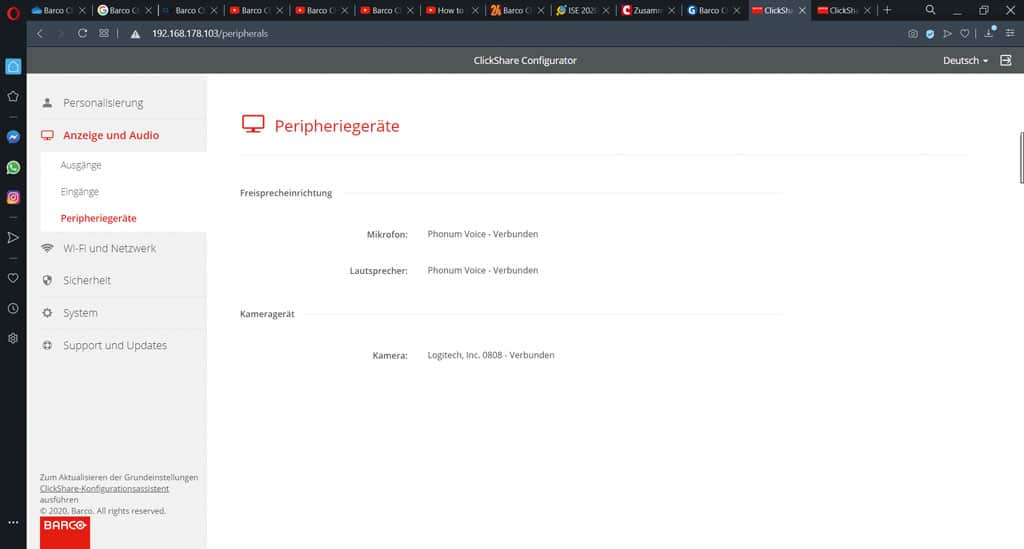1024x549 pixels.
Task: Open ClickShare-Konfigurationsassistent link
Action: 104,488
